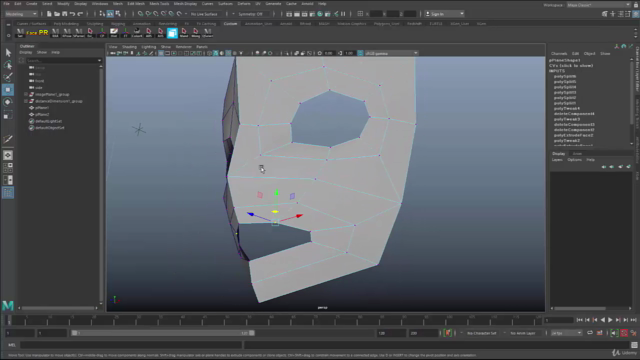Click the MEL command line input
The width and height of the screenshot is (640, 360).
[x=131, y=345]
